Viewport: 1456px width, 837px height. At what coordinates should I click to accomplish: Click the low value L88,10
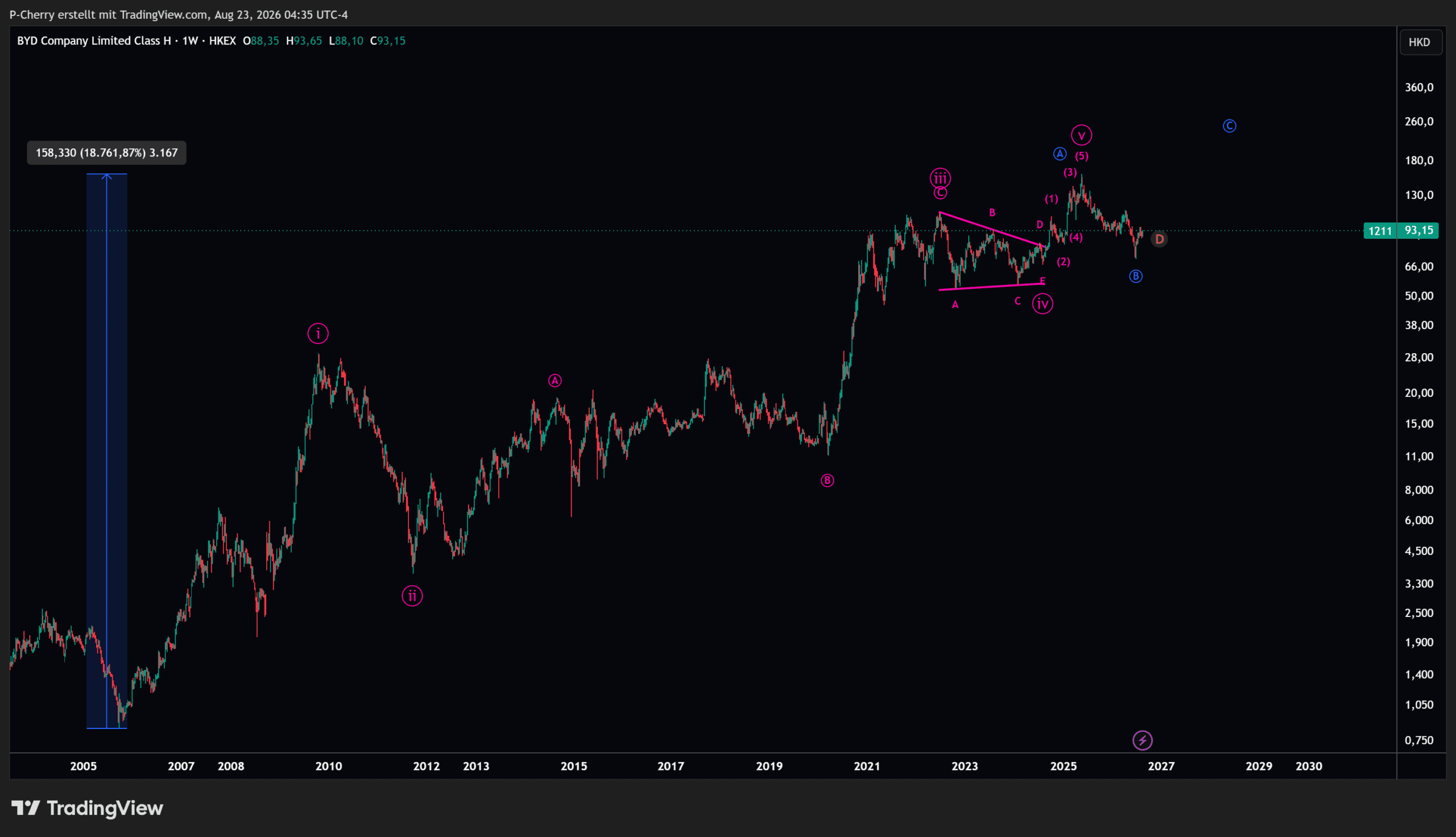point(346,41)
